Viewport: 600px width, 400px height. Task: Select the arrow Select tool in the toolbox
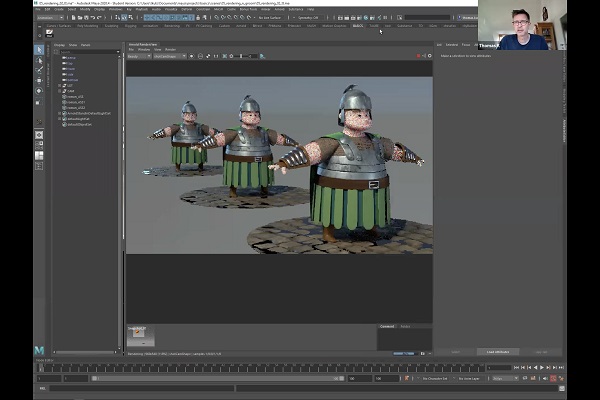click(x=39, y=50)
